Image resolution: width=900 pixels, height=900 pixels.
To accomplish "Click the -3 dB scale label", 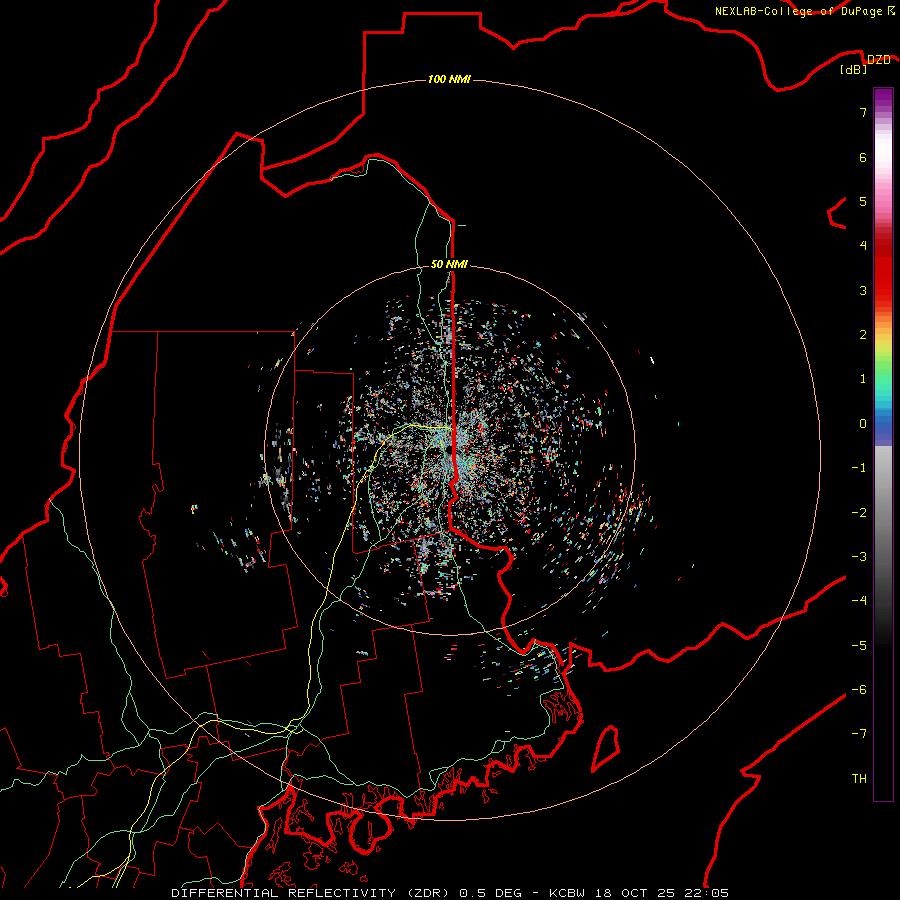I will pyautogui.click(x=859, y=557).
